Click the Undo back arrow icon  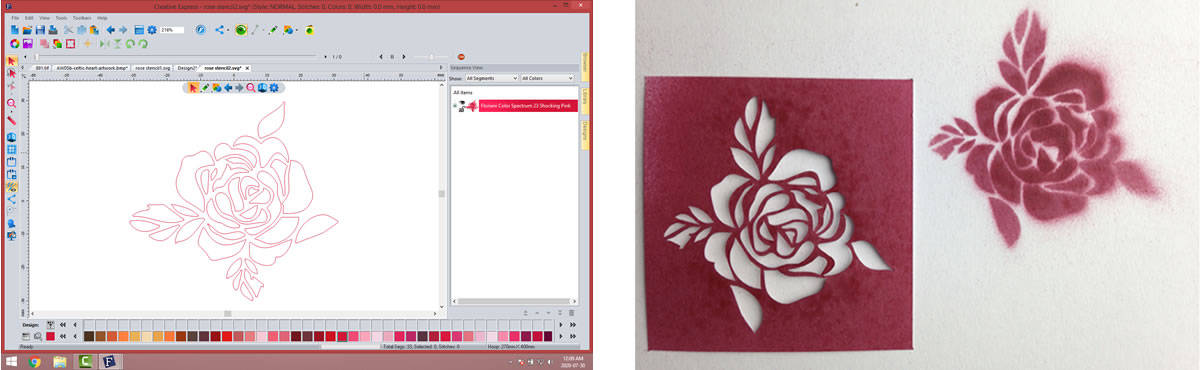coord(111,30)
